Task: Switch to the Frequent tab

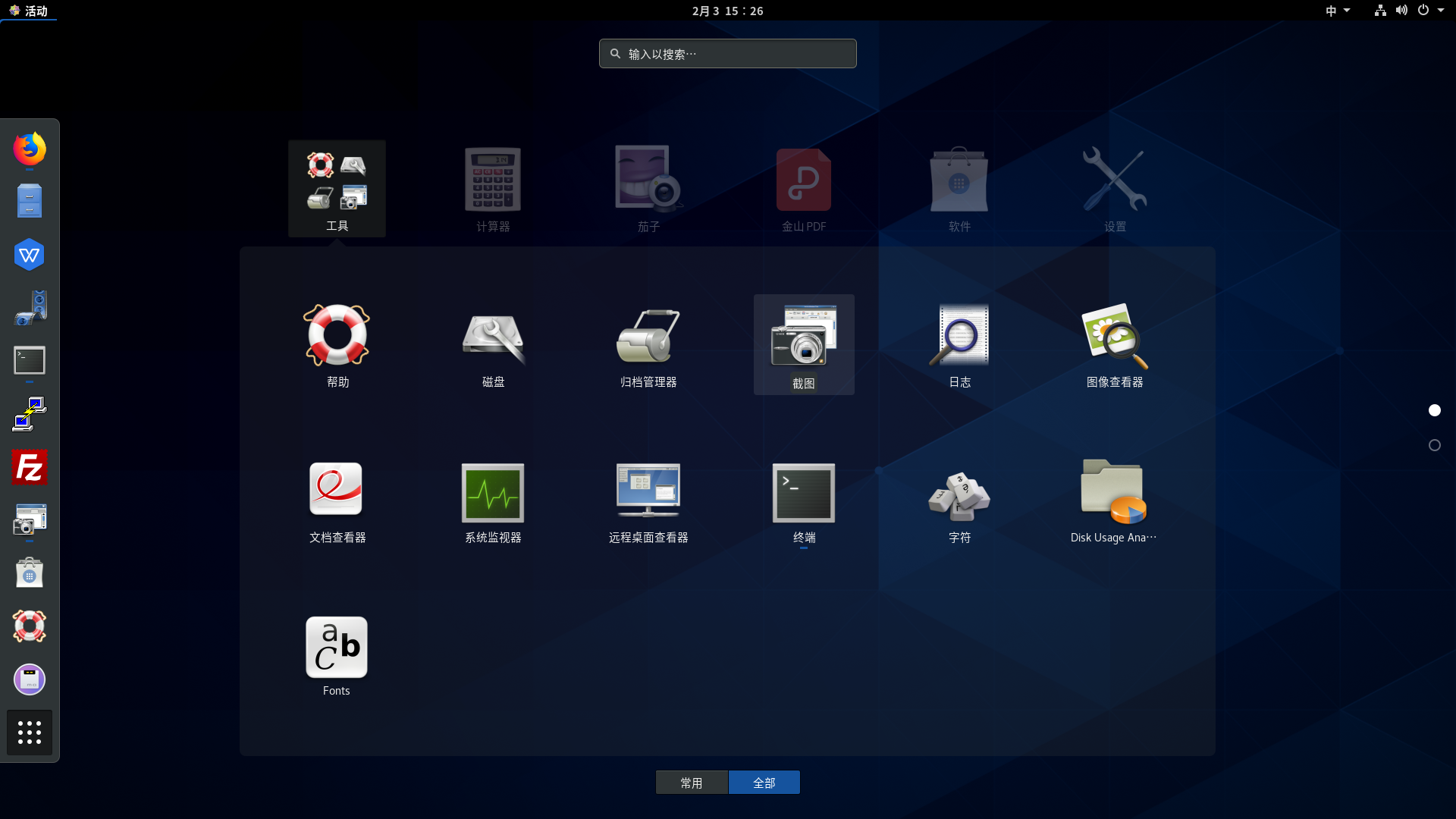Action: [691, 783]
